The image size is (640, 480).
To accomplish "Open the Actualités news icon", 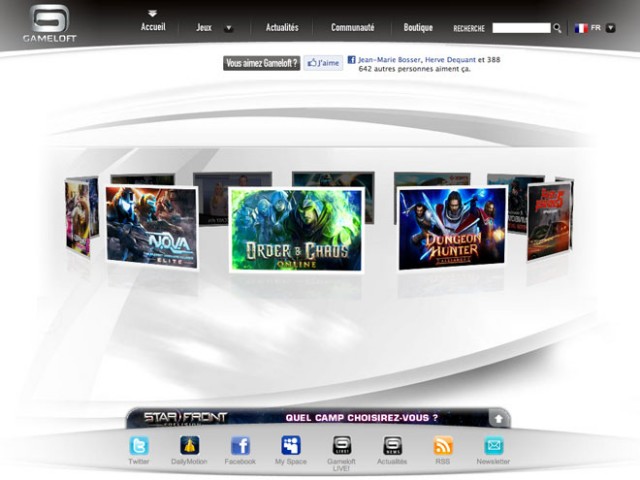I will (392, 445).
